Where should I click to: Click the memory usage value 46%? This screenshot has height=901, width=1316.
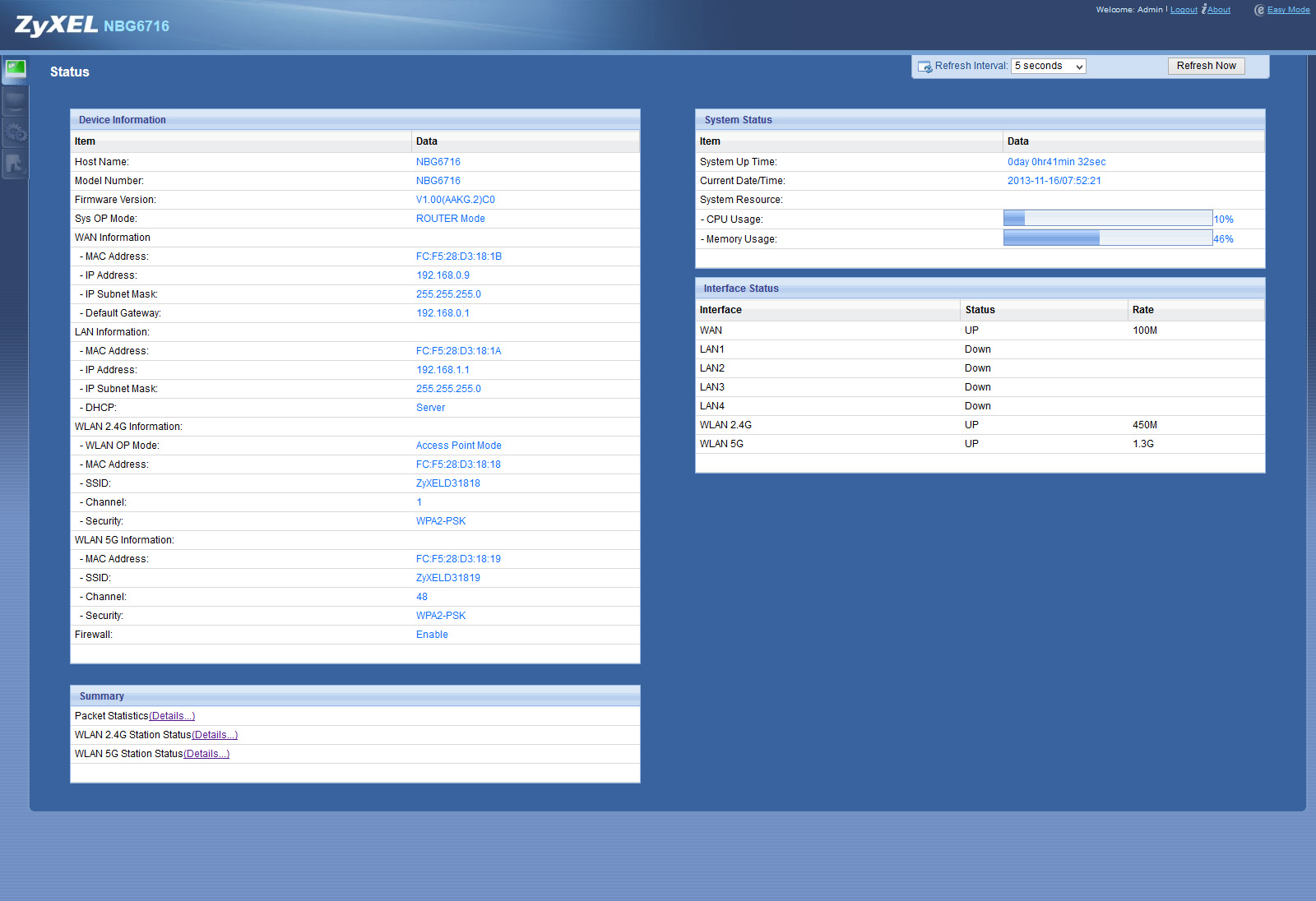pyautogui.click(x=1224, y=239)
